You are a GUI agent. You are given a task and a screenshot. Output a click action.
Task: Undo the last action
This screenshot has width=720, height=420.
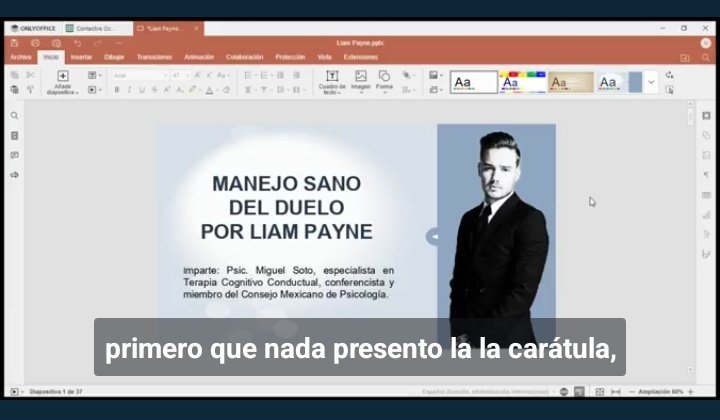pos(77,43)
